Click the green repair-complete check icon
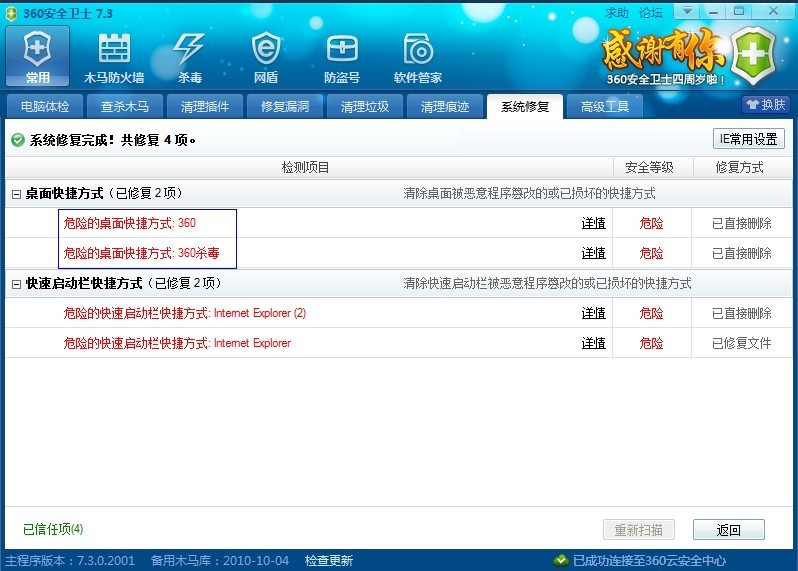The image size is (798, 571). (x=18, y=140)
